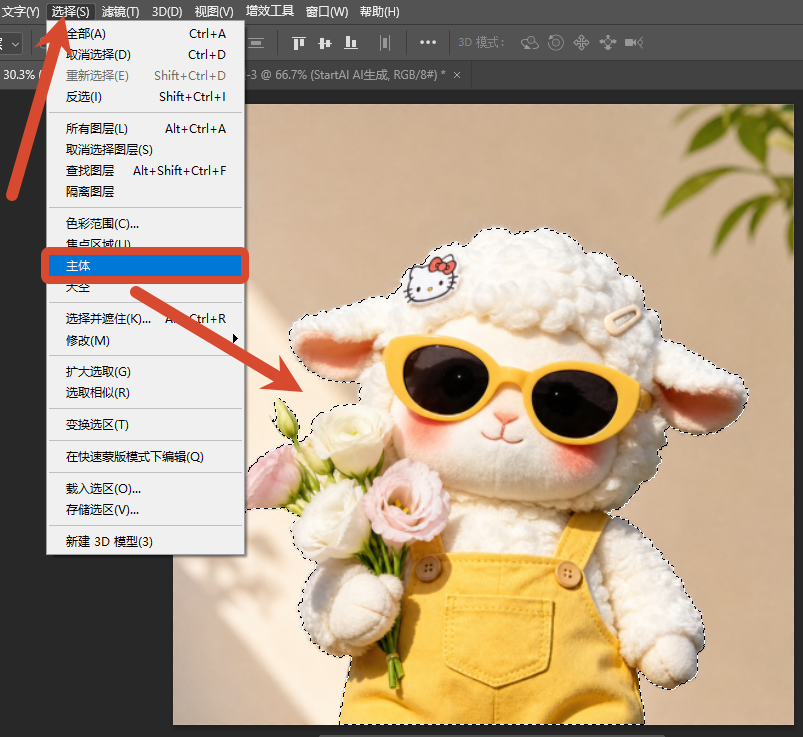Click the sheep's yellow sunglasses on canvas
This screenshot has width=803, height=737.
click(x=516, y=389)
